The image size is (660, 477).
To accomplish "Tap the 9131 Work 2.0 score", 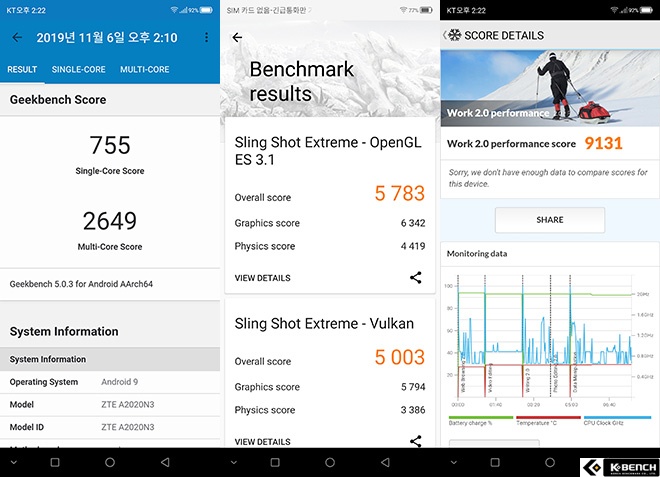I will click(603, 144).
